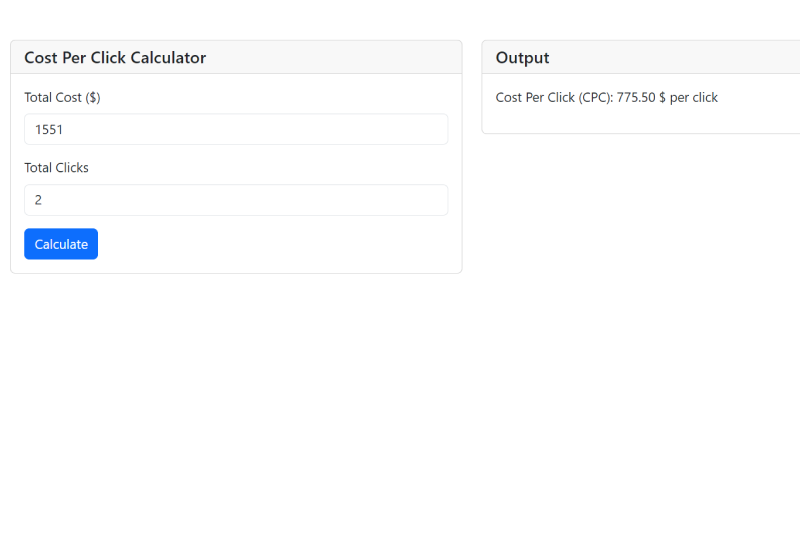
Task: Click the Cost Per Click Calculator panel heading
Action: tap(115, 58)
